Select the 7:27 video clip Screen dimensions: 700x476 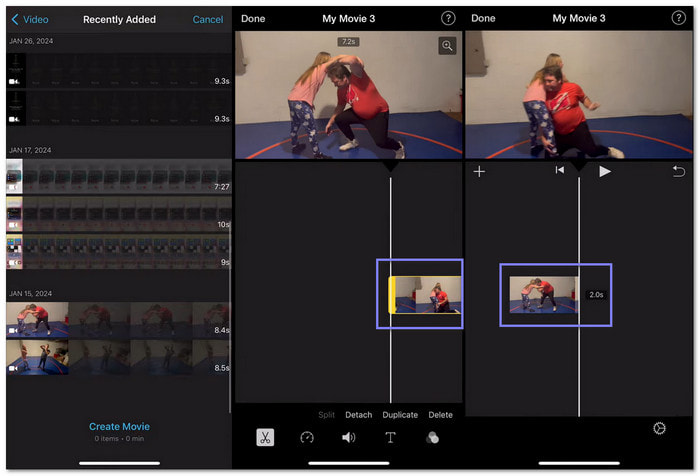(x=119, y=176)
